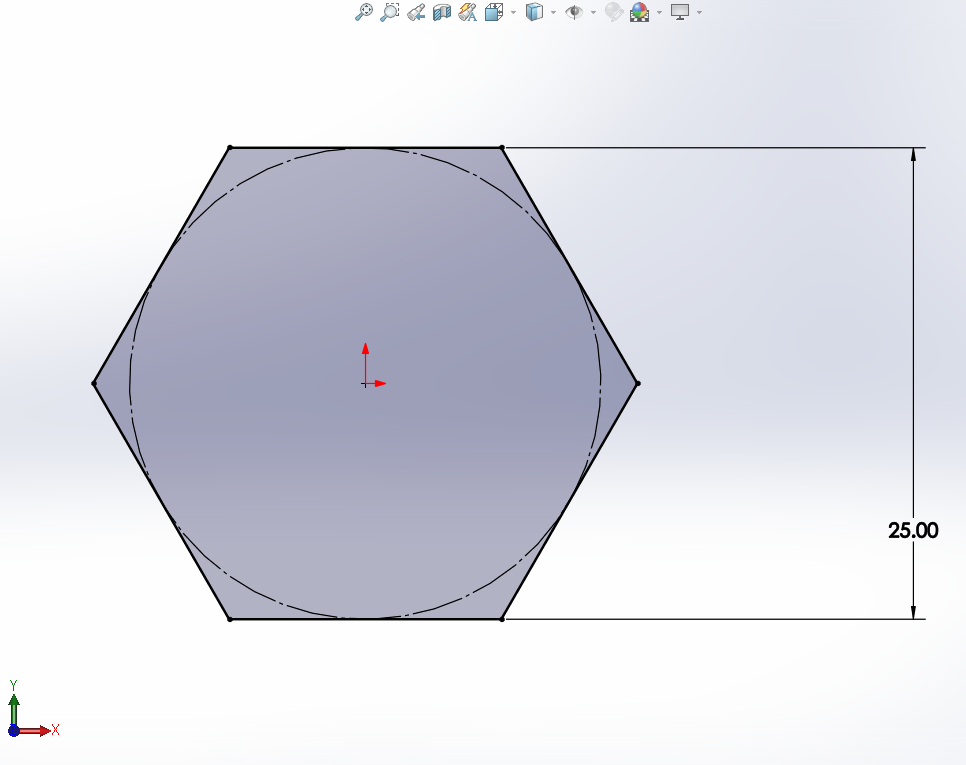Click the hexagon's leftmost vertex point

tap(94, 383)
